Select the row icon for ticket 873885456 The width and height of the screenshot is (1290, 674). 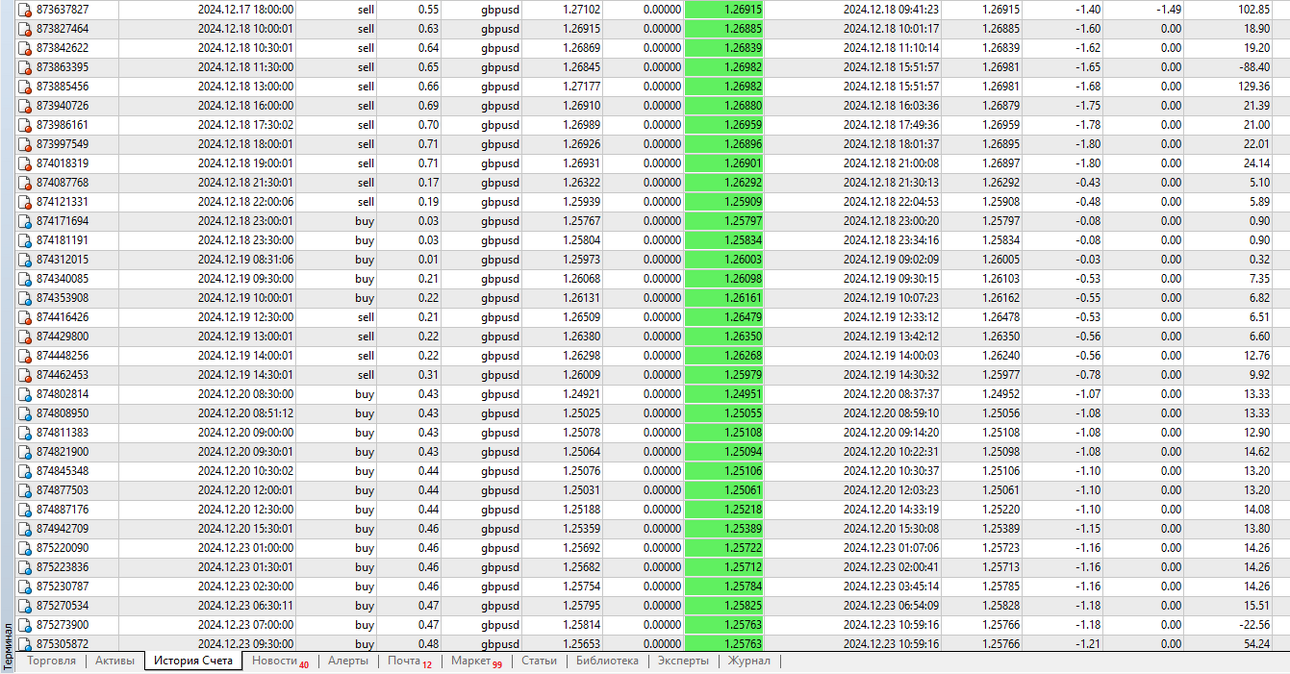click(x=25, y=87)
